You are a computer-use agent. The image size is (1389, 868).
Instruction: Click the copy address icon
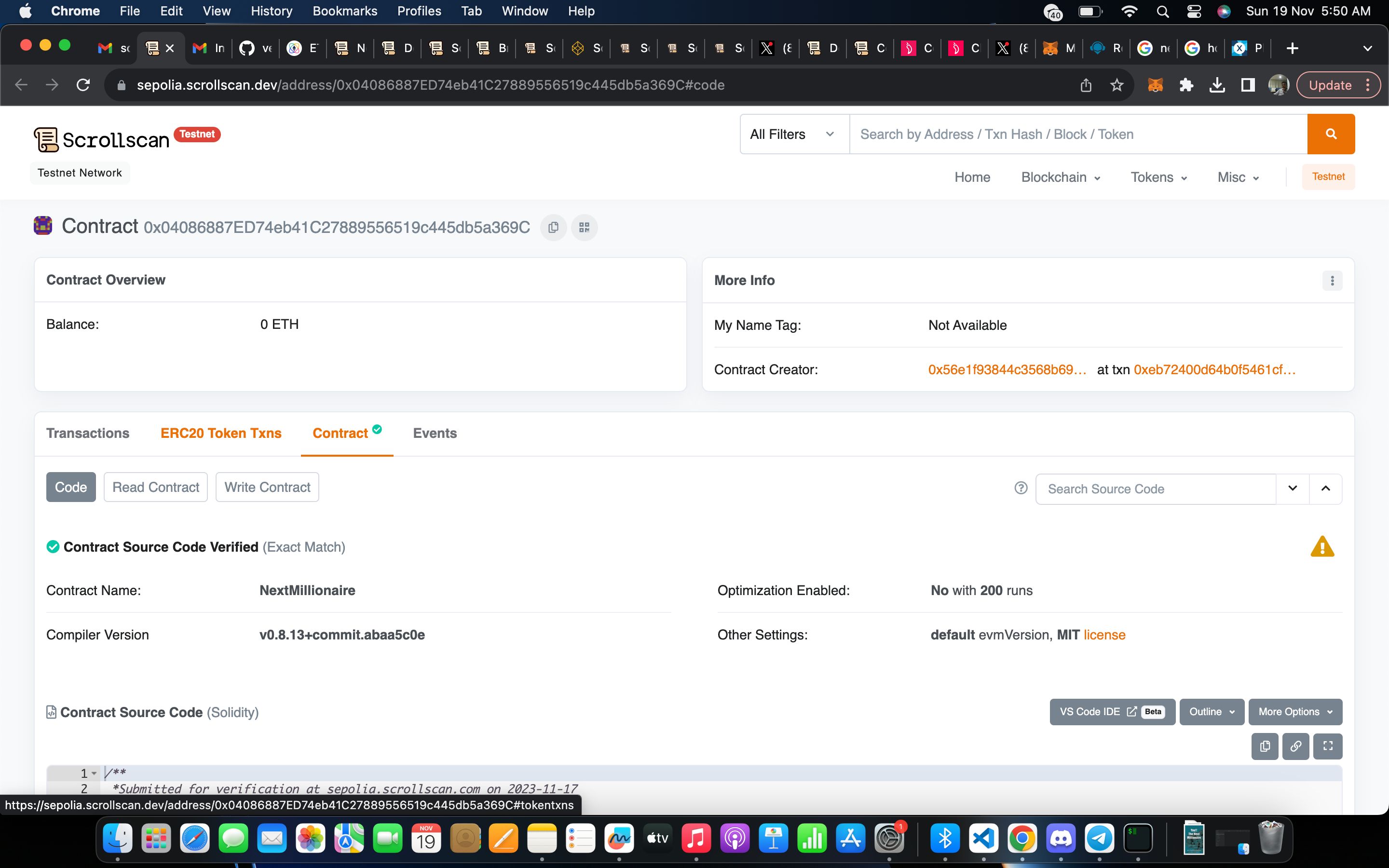[x=553, y=227]
